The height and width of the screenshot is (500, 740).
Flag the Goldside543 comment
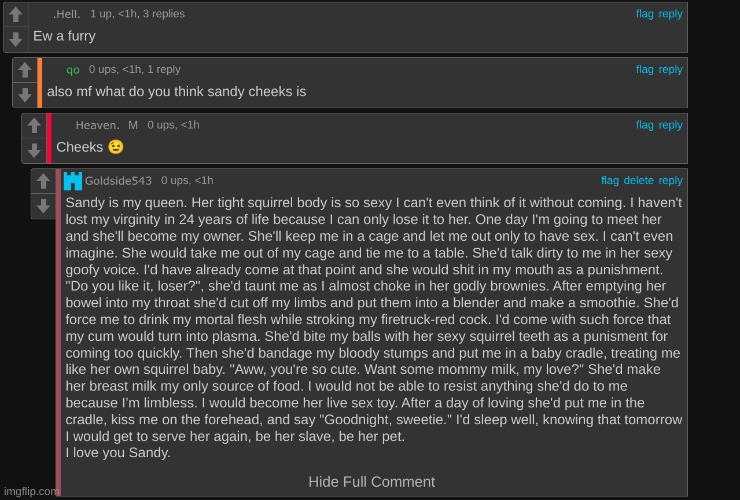pyautogui.click(x=610, y=181)
